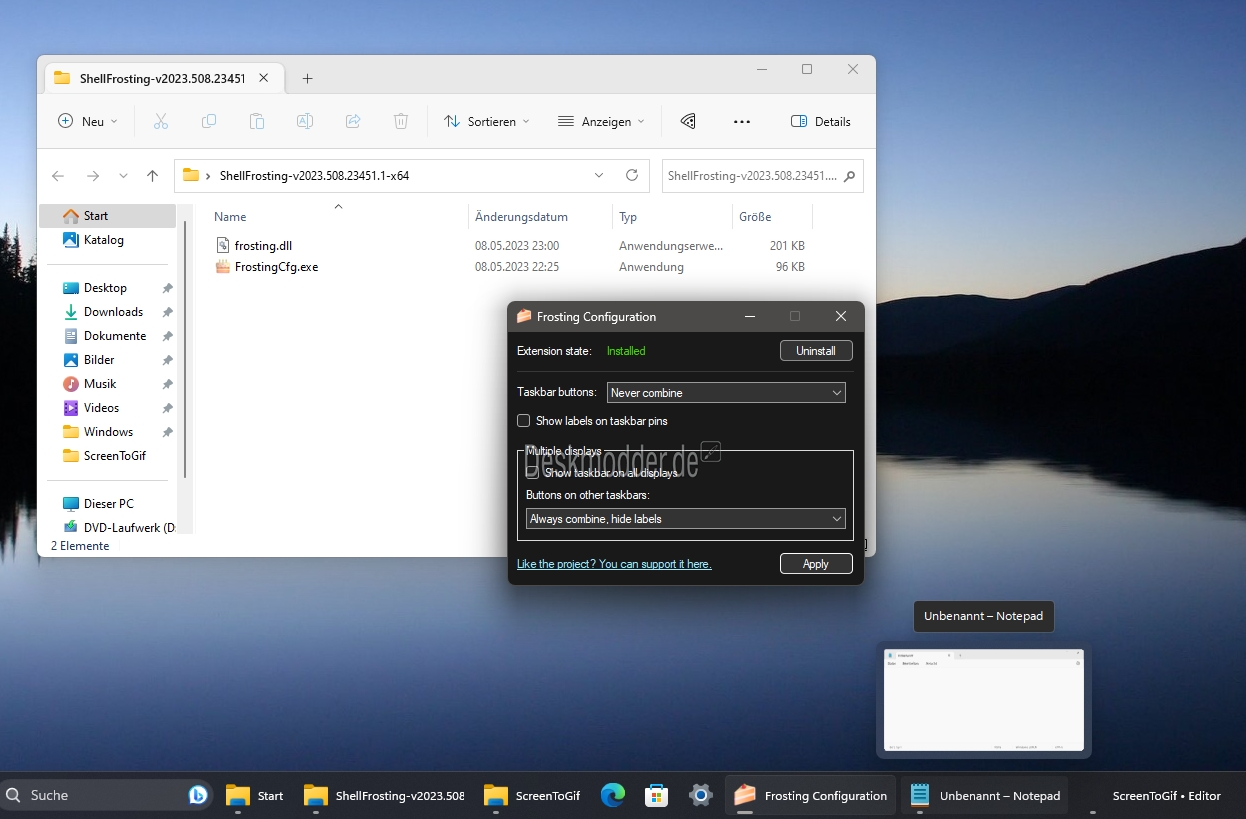This screenshot has width=1246, height=819.
Task: Open the three-dots More options menu
Action: [x=741, y=121]
